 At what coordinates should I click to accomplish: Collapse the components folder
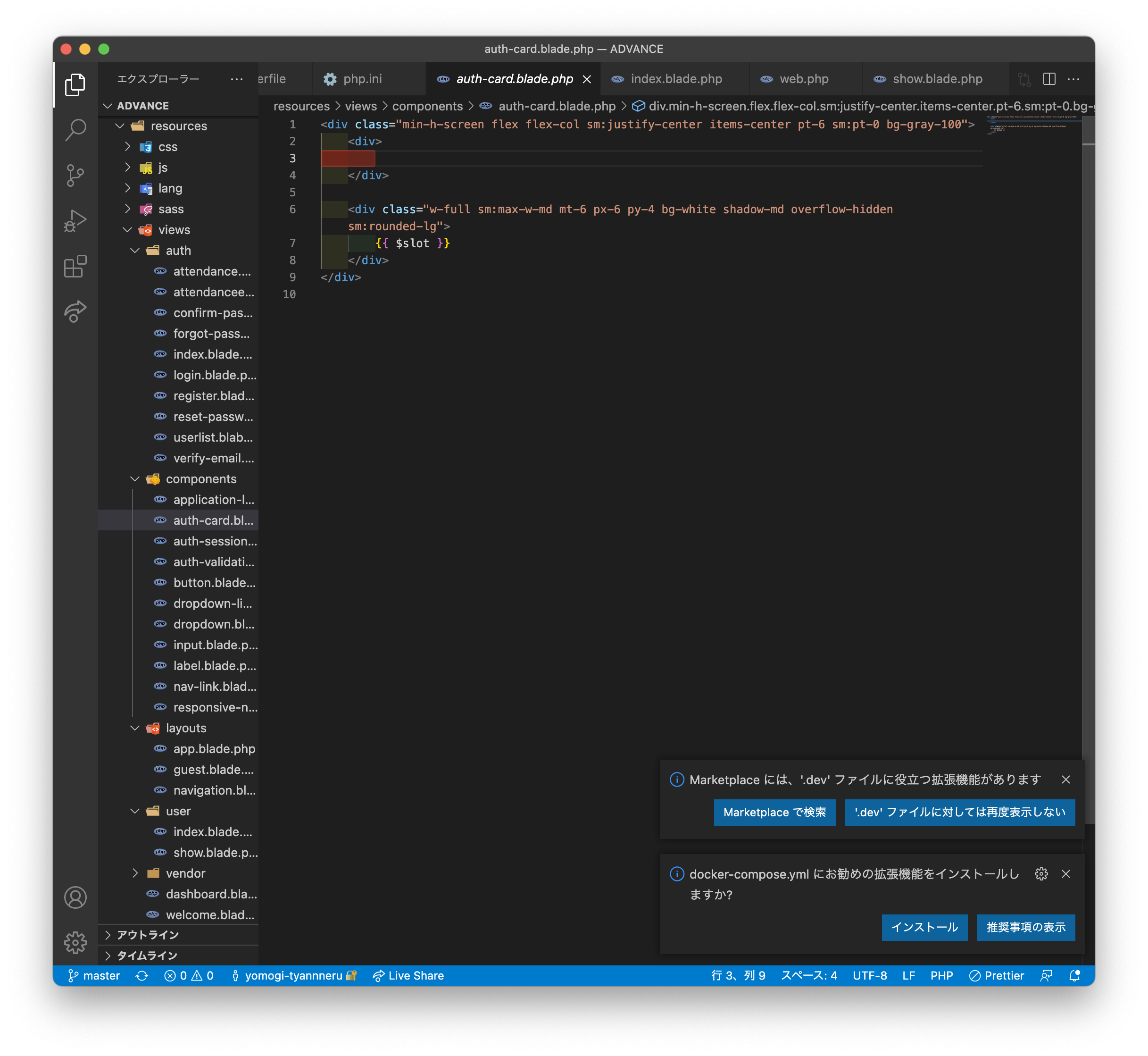point(135,479)
